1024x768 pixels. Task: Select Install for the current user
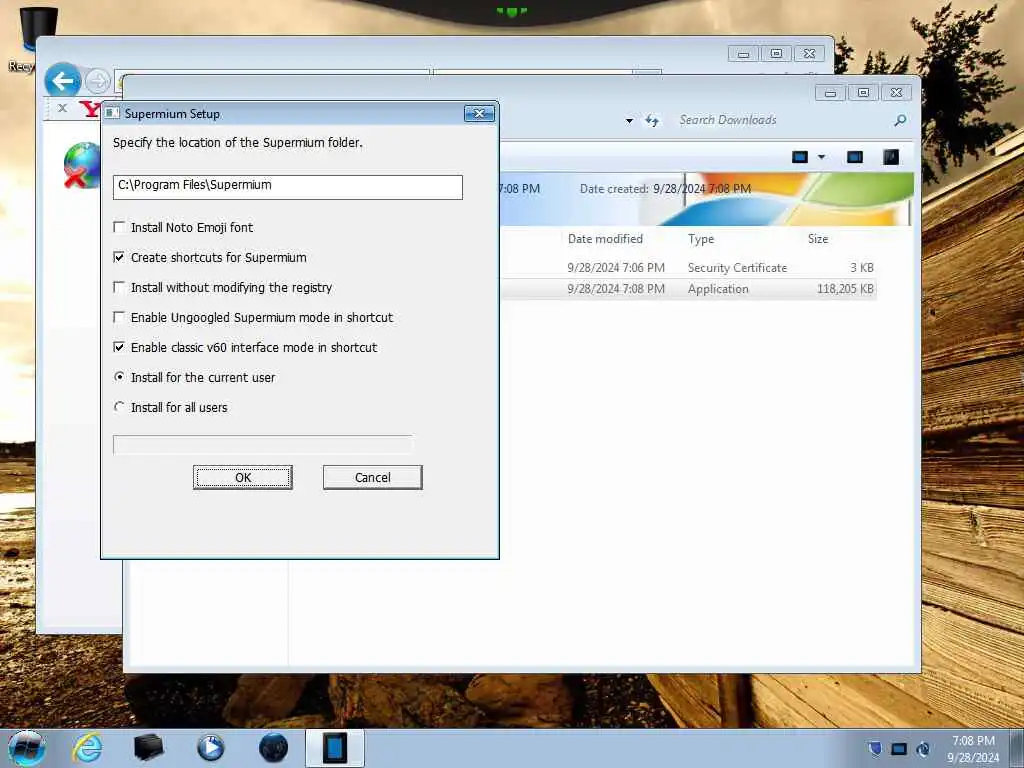click(119, 377)
